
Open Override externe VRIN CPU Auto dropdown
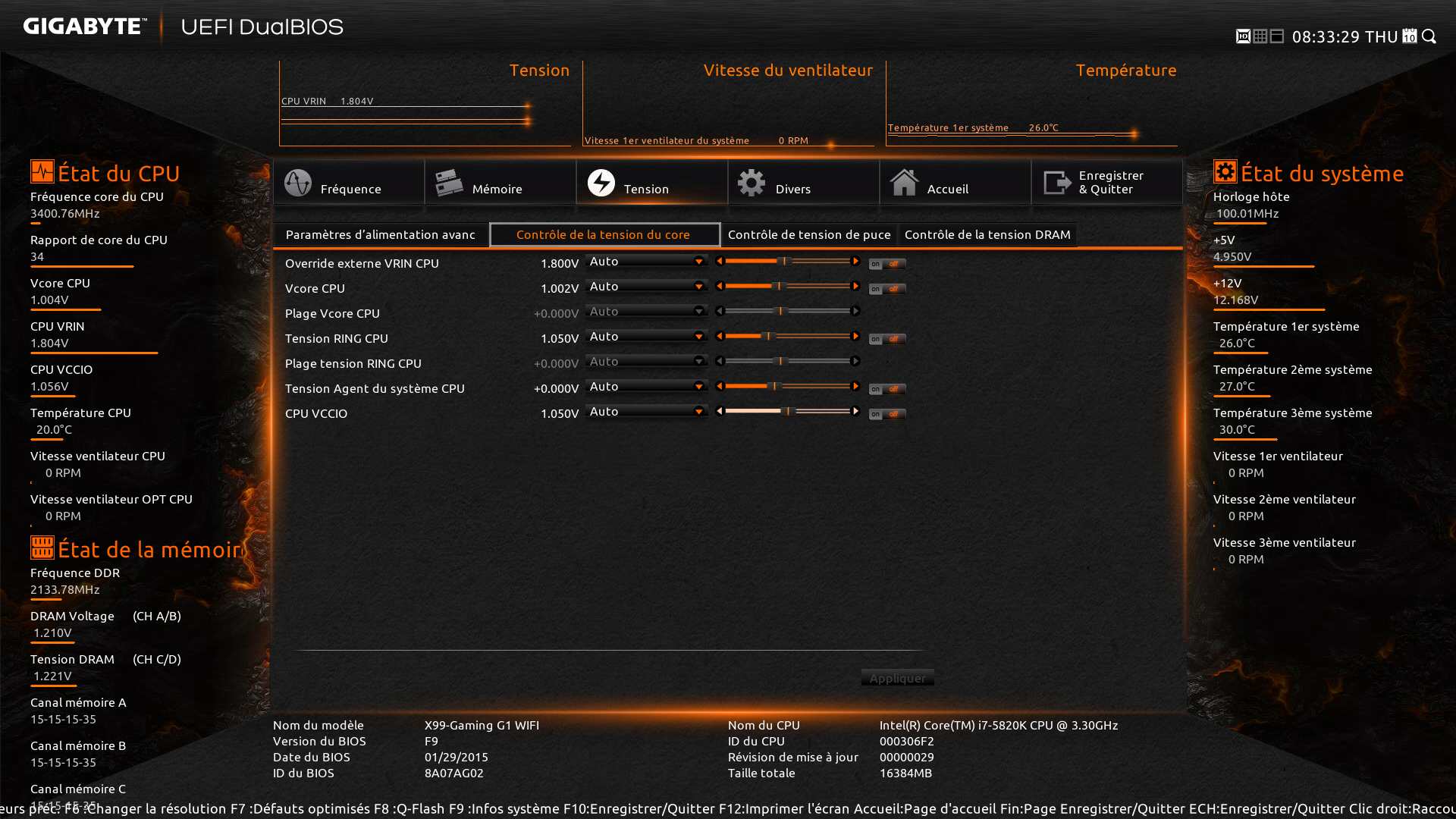[x=646, y=261]
